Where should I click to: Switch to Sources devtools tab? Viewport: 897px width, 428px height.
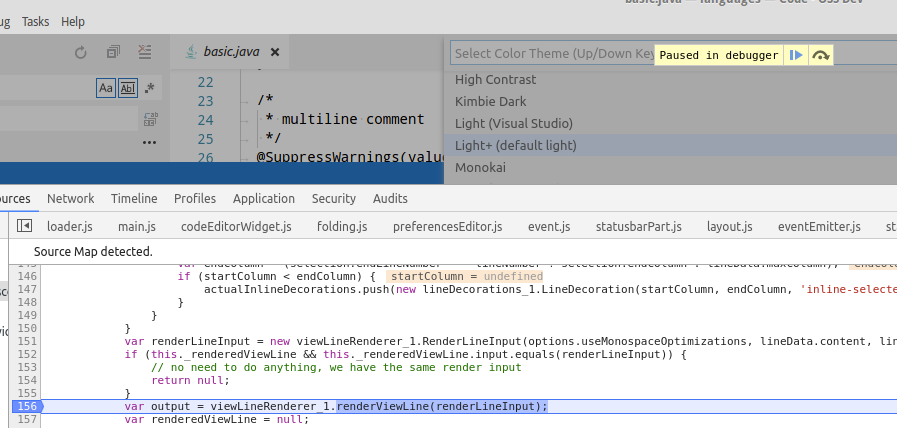point(15,199)
